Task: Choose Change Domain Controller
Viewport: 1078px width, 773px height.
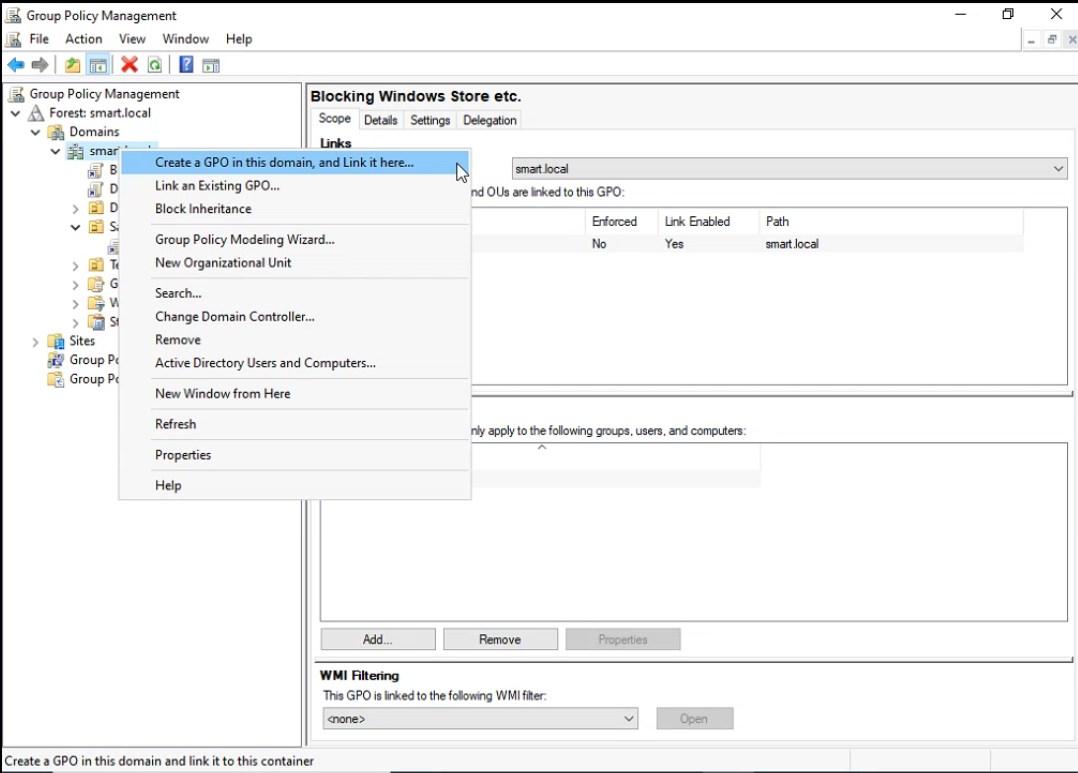Action: [x=295, y=316]
